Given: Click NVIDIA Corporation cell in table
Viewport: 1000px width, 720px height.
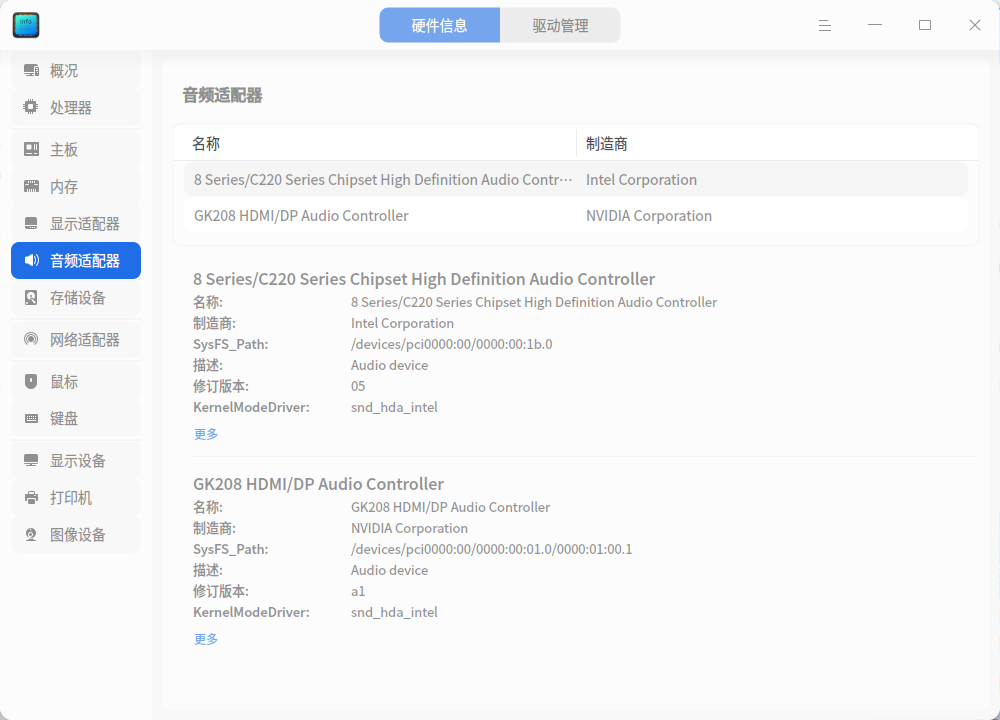Looking at the screenshot, I should (649, 216).
